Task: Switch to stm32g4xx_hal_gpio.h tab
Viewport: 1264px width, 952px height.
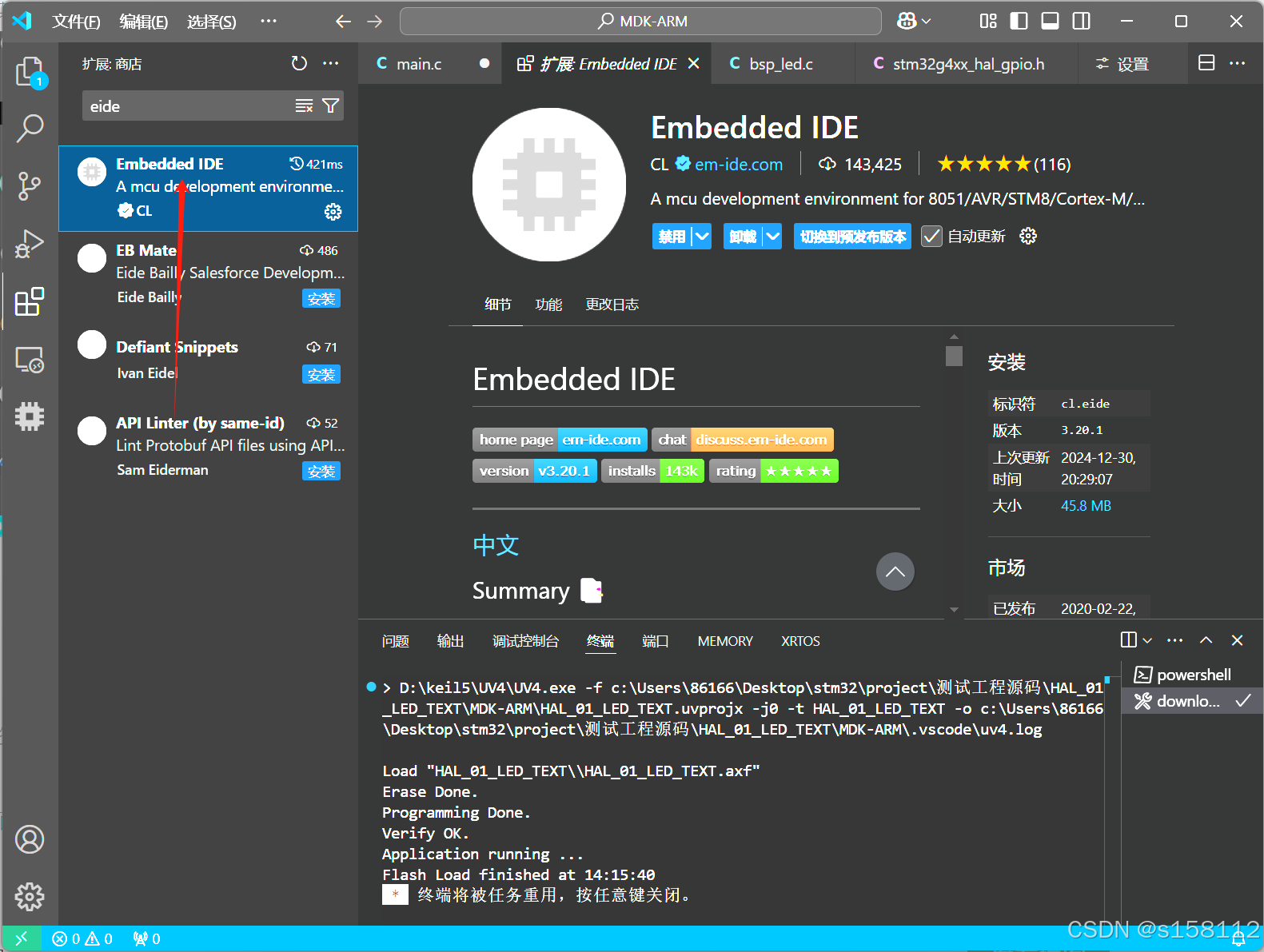Action: click(x=968, y=64)
